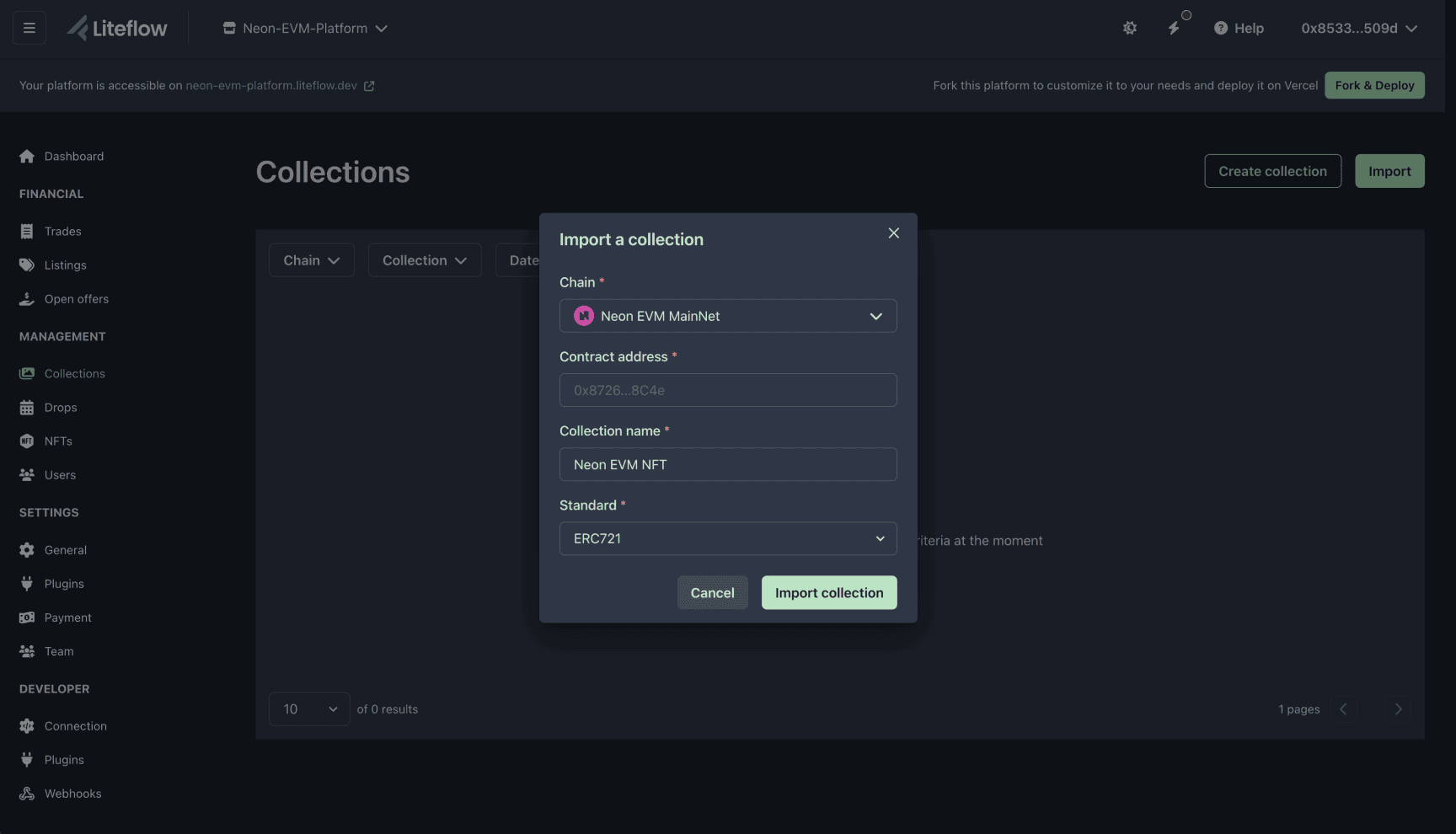Click the store icon next to Neon-EVM-Platform

(x=229, y=28)
